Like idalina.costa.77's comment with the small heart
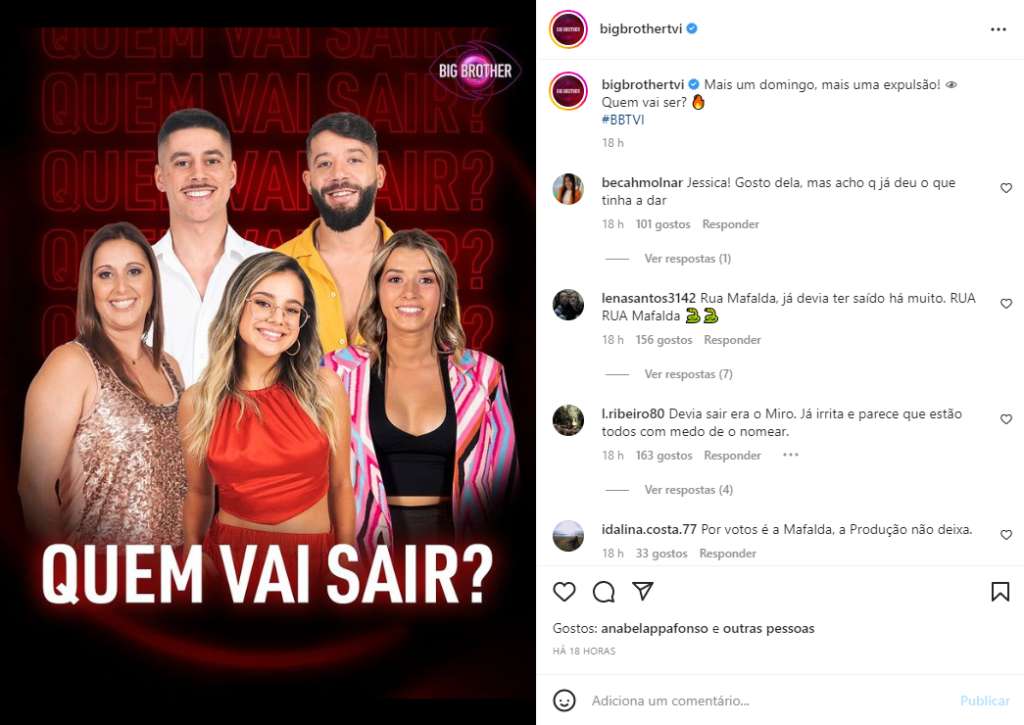The width and height of the screenshot is (1024, 725). pyautogui.click(x=1006, y=535)
